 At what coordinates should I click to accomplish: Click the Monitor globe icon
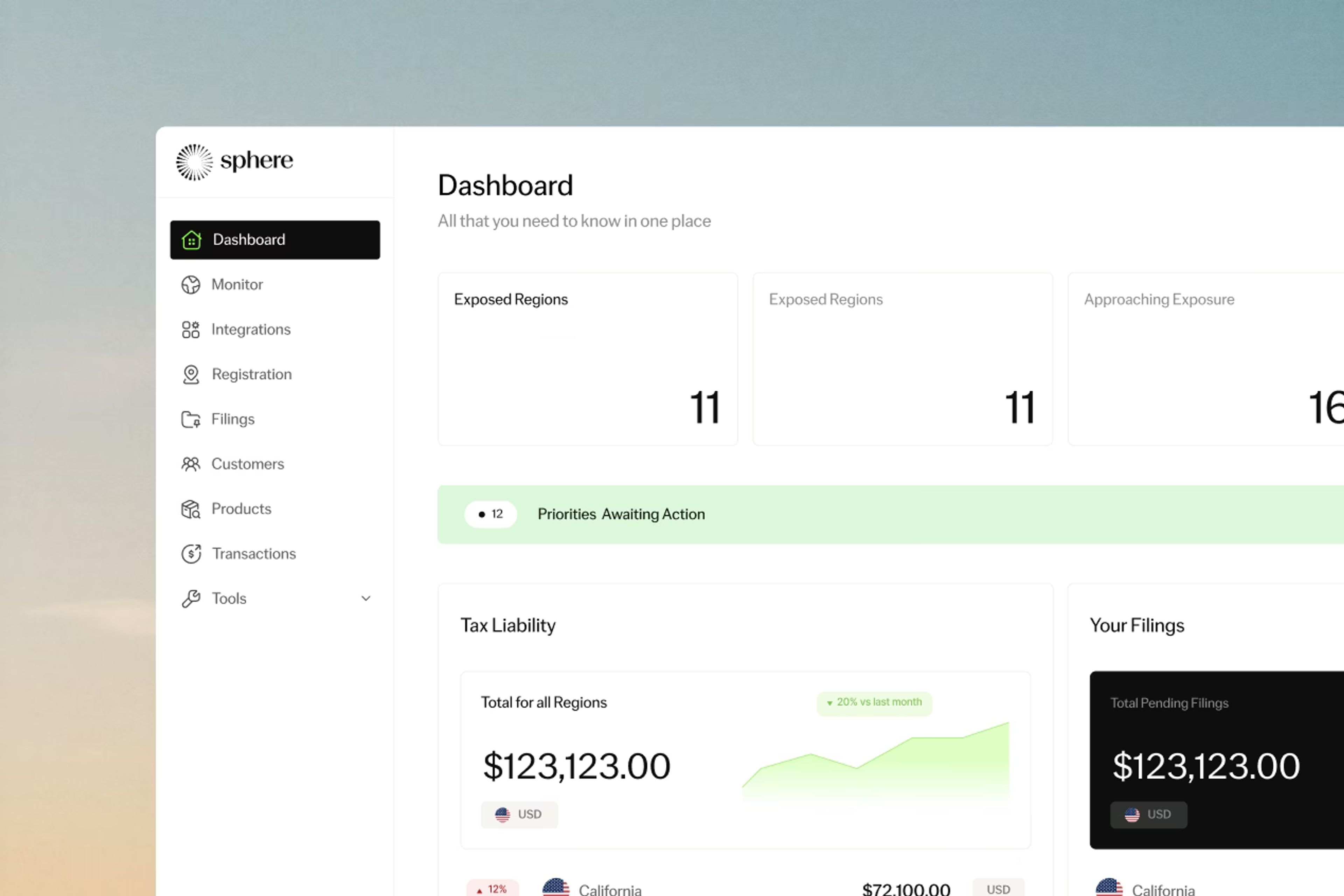(x=191, y=285)
